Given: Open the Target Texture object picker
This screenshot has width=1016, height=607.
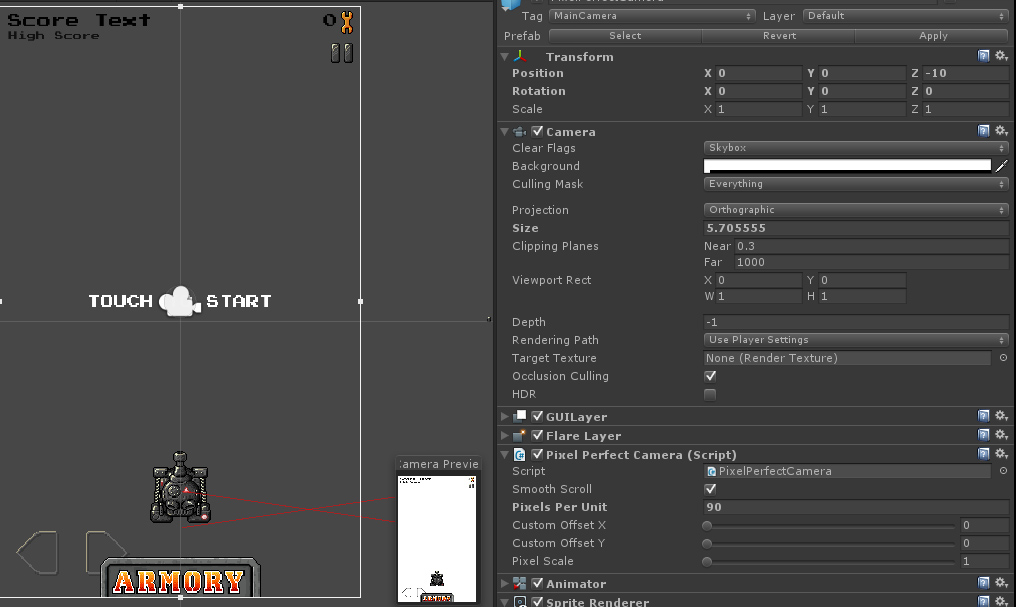Looking at the screenshot, I should click(1005, 358).
